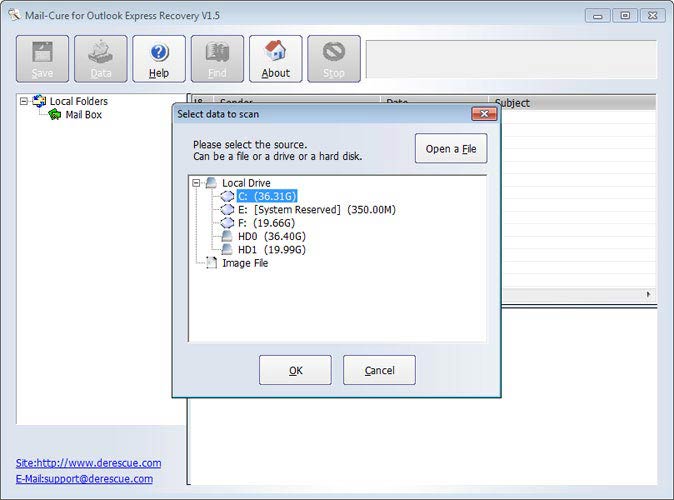
Task: Click the F: drive partition icon
Action: tap(227, 223)
